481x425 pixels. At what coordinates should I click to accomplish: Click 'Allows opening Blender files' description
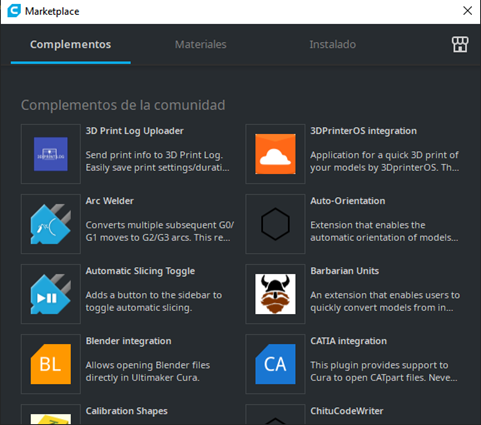pyautogui.click(x=148, y=371)
